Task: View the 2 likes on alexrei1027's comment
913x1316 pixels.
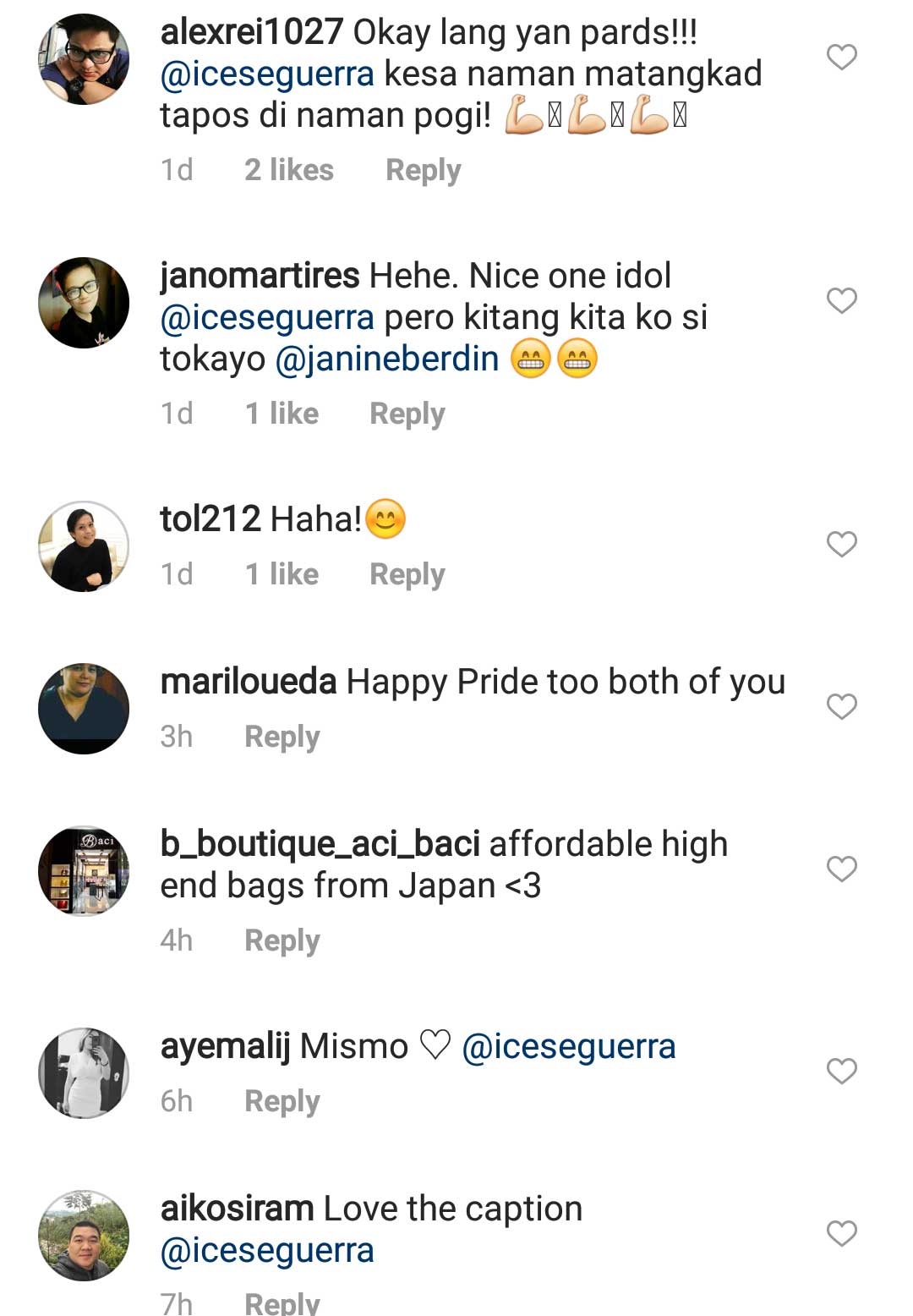Action: coord(289,170)
